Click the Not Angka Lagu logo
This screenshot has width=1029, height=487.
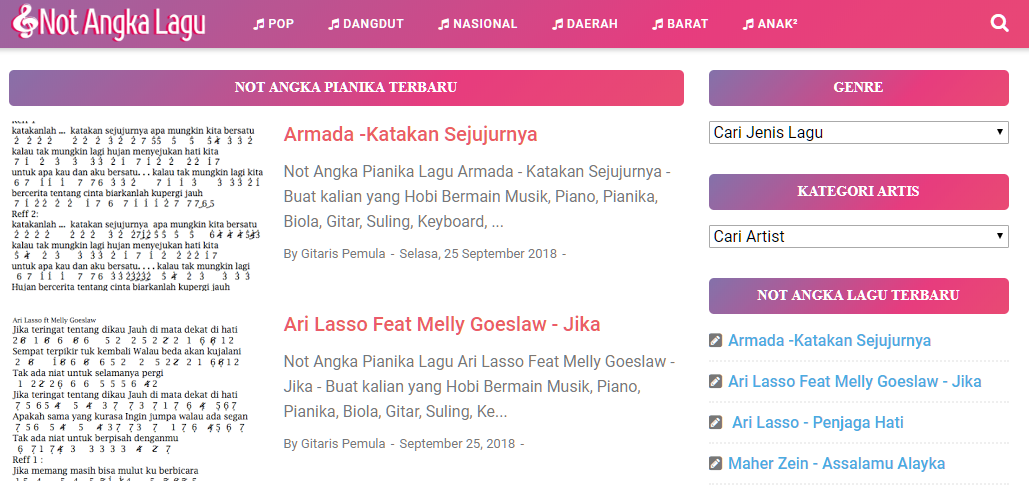click(x=109, y=22)
